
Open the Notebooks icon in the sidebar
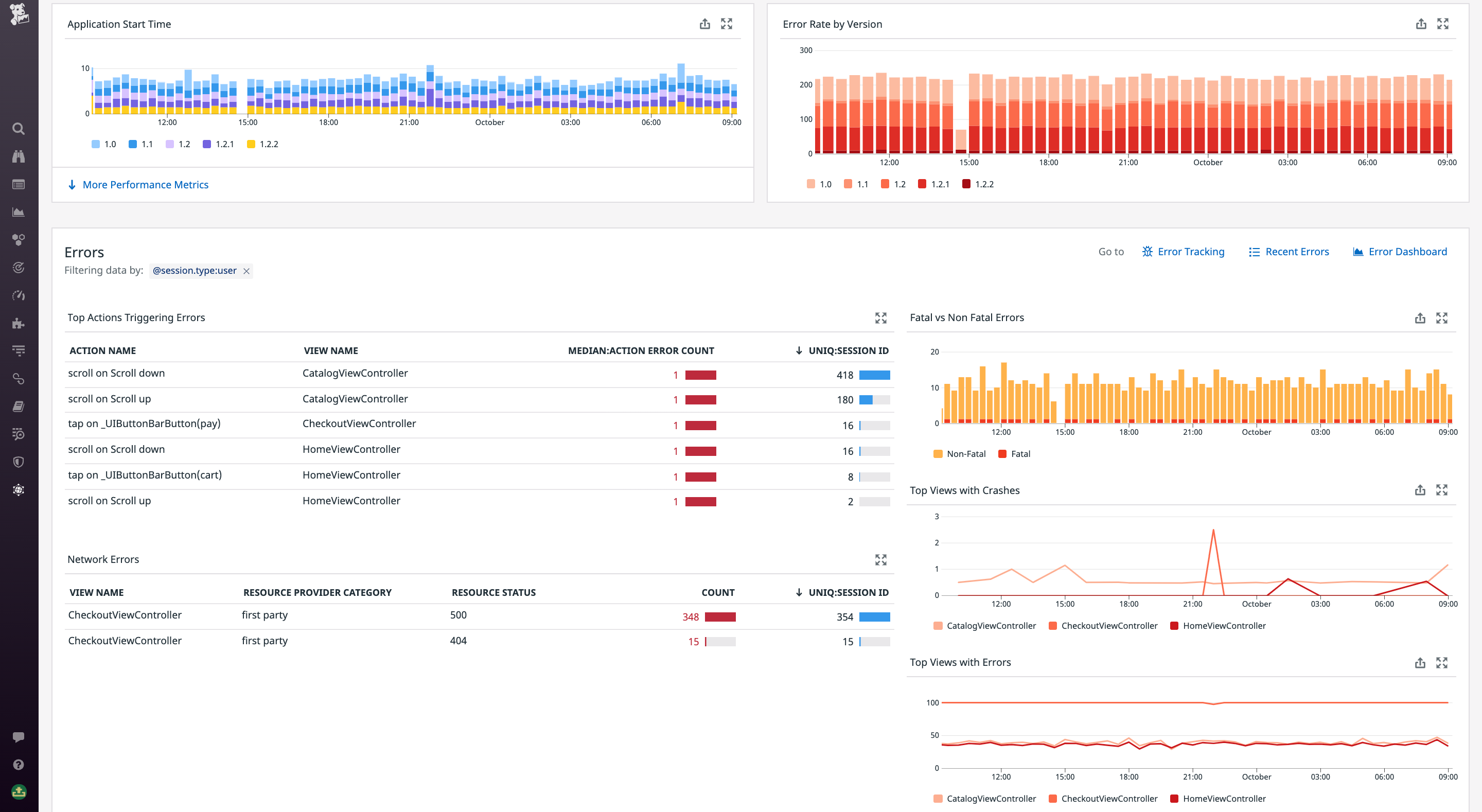tap(19, 407)
